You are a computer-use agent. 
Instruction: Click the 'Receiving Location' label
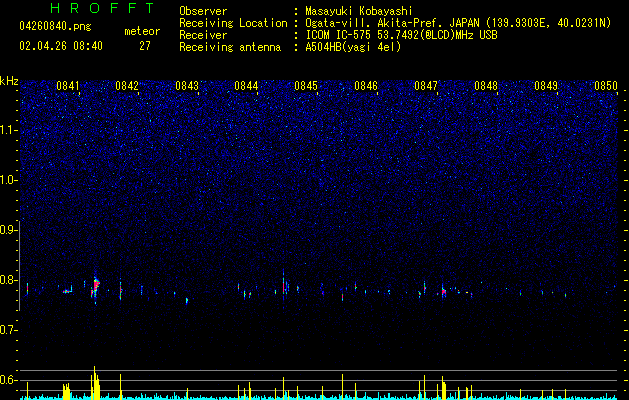pyautogui.click(x=233, y=23)
